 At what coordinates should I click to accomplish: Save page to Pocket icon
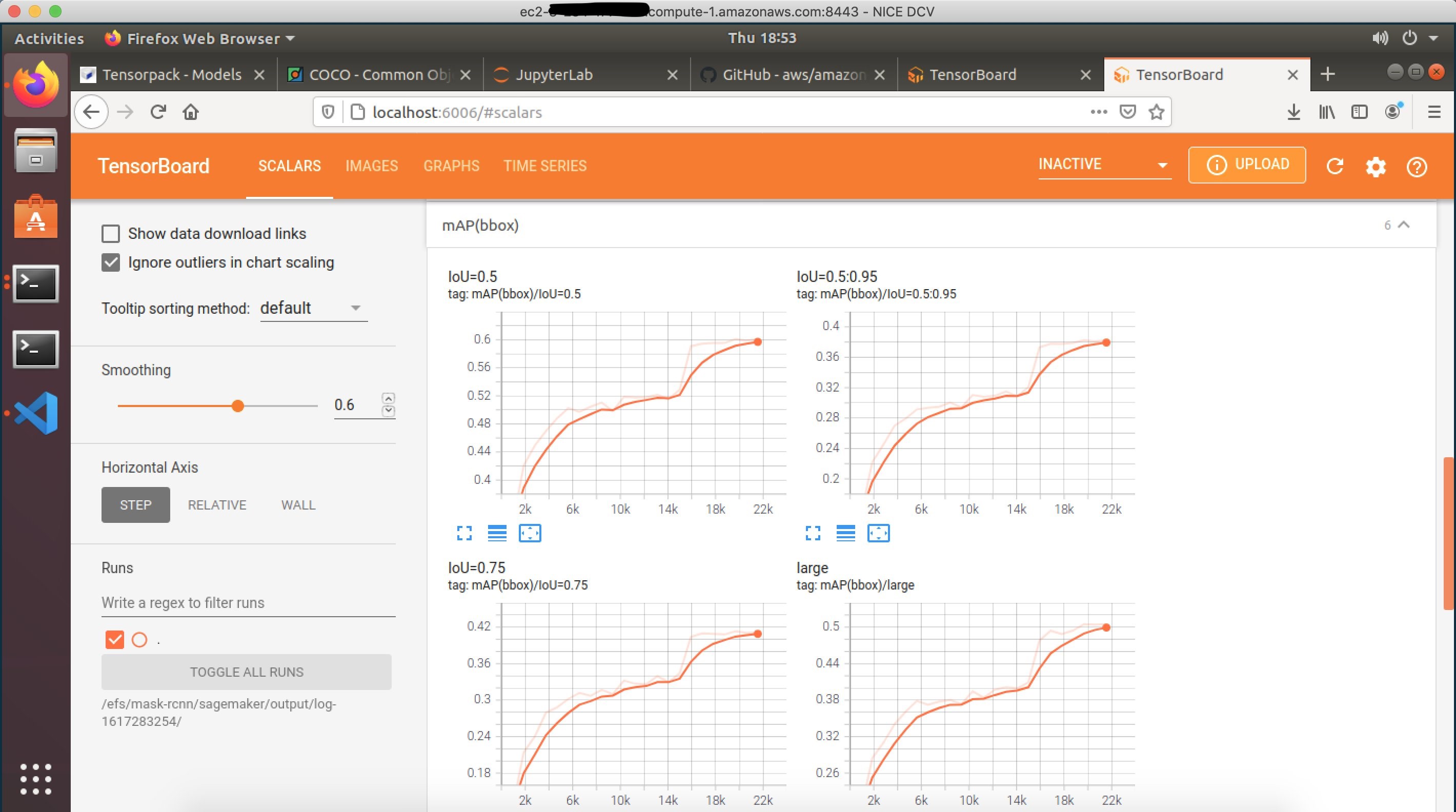pyautogui.click(x=1127, y=112)
